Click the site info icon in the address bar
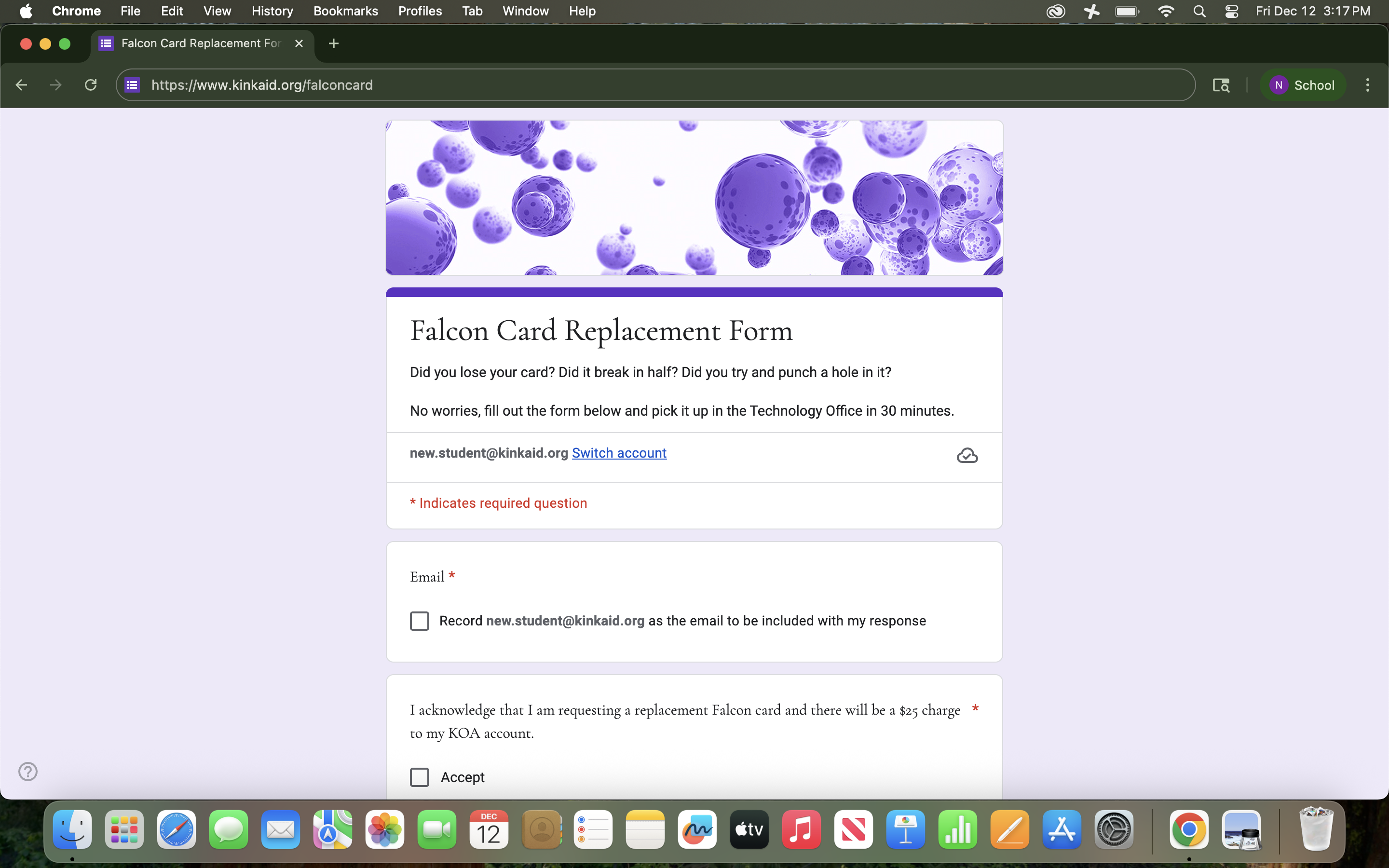The width and height of the screenshot is (1389, 868). (x=133, y=85)
